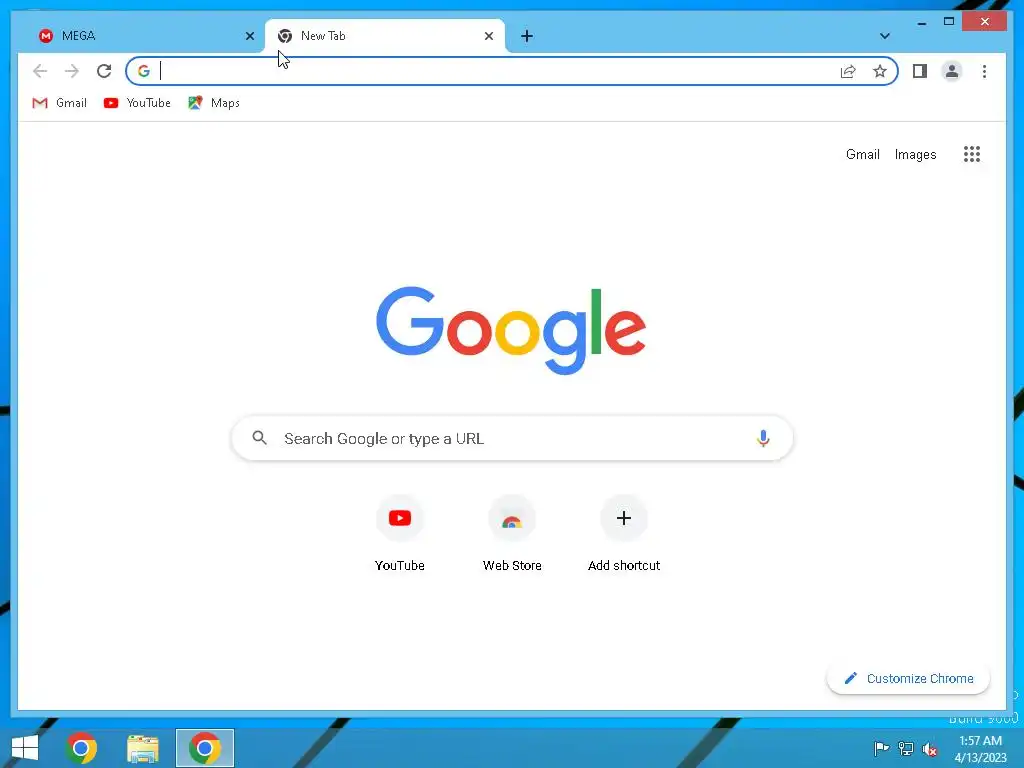1024x768 pixels.
Task: Click the browser forward arrow
Action: coord(72,71)
